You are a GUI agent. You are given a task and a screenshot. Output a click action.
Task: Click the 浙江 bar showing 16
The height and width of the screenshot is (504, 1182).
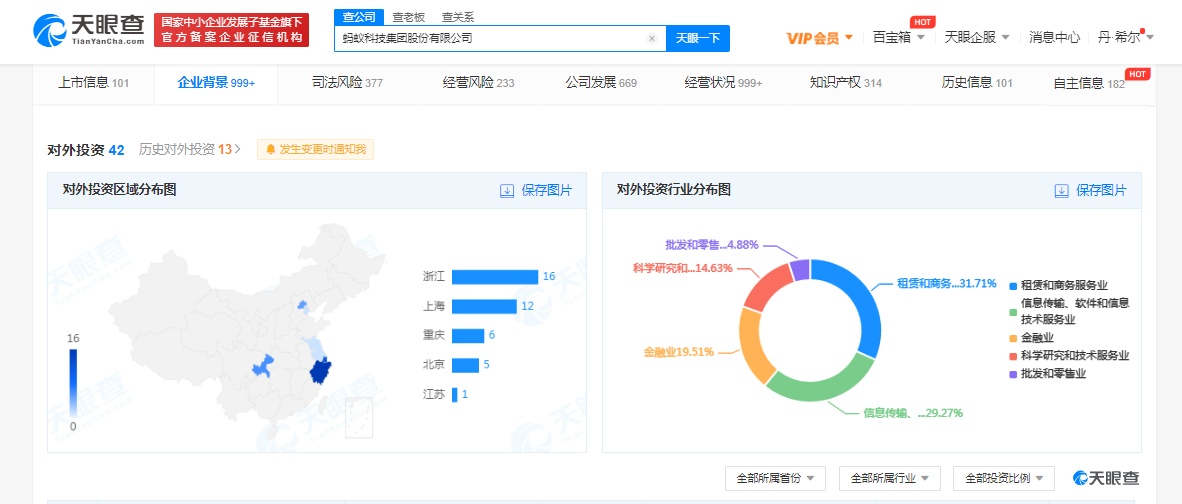tap(495, 276)
